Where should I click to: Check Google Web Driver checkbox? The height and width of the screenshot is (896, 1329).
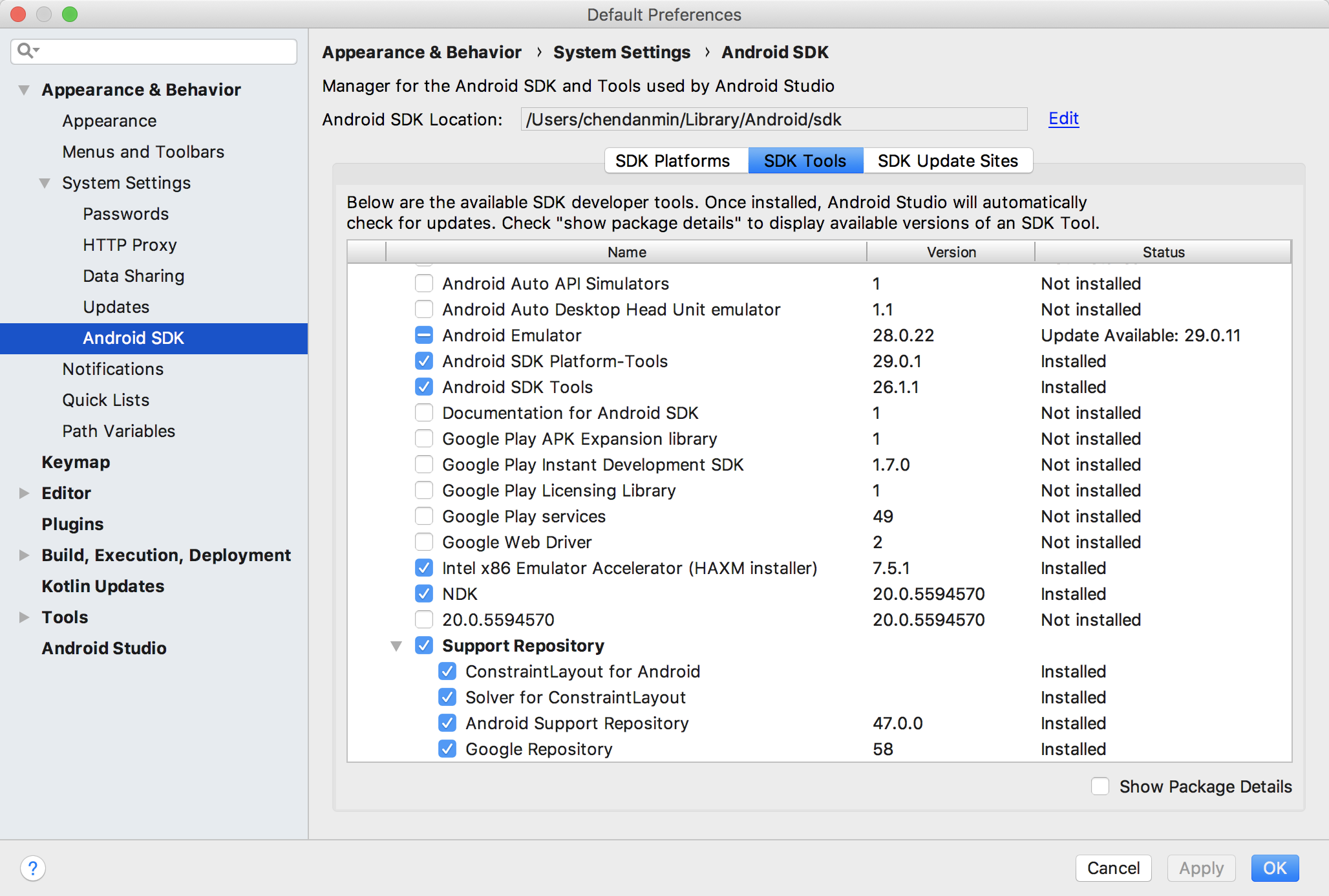424,542
